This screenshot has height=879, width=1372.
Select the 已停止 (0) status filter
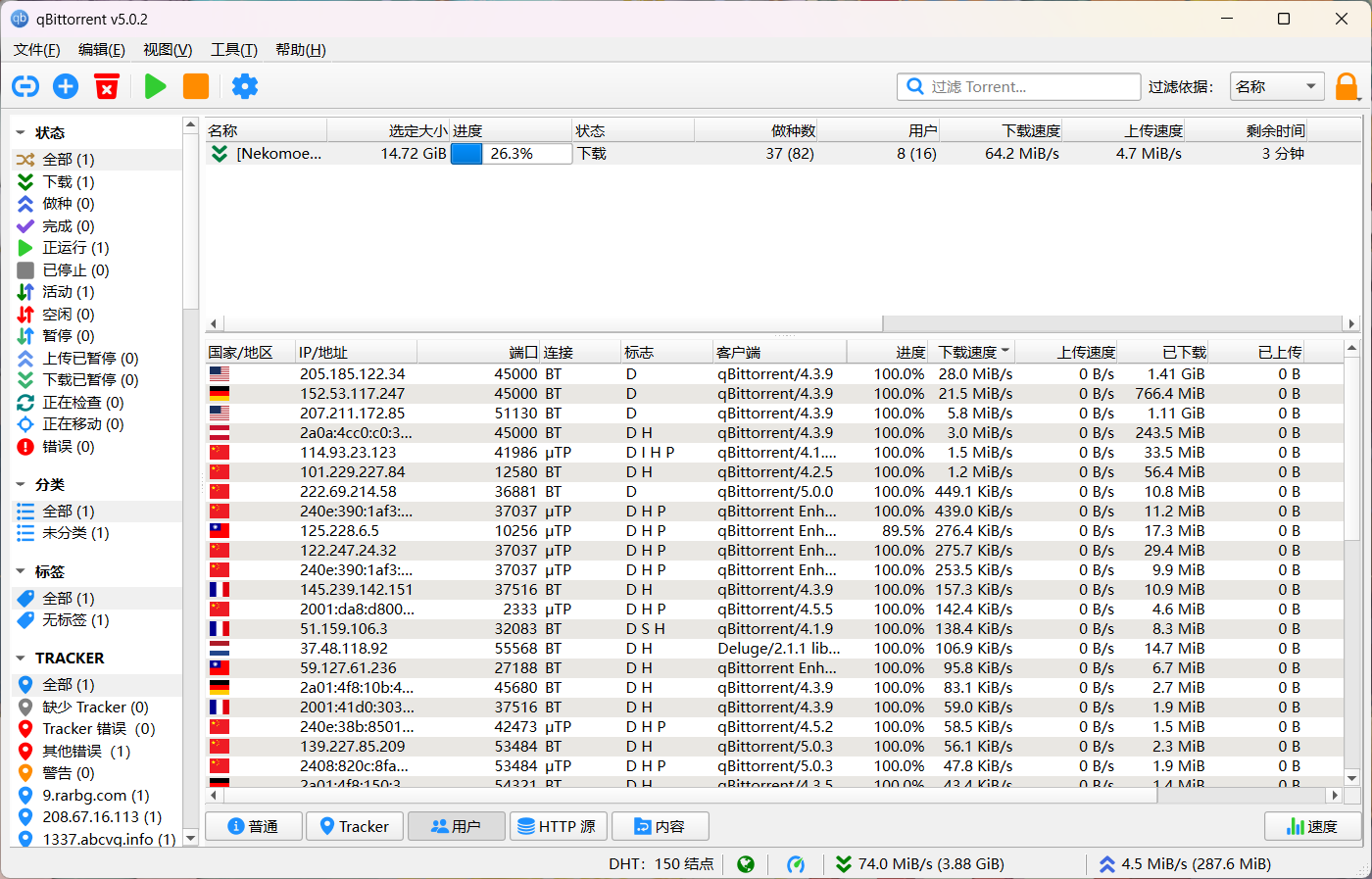[98, 269]
